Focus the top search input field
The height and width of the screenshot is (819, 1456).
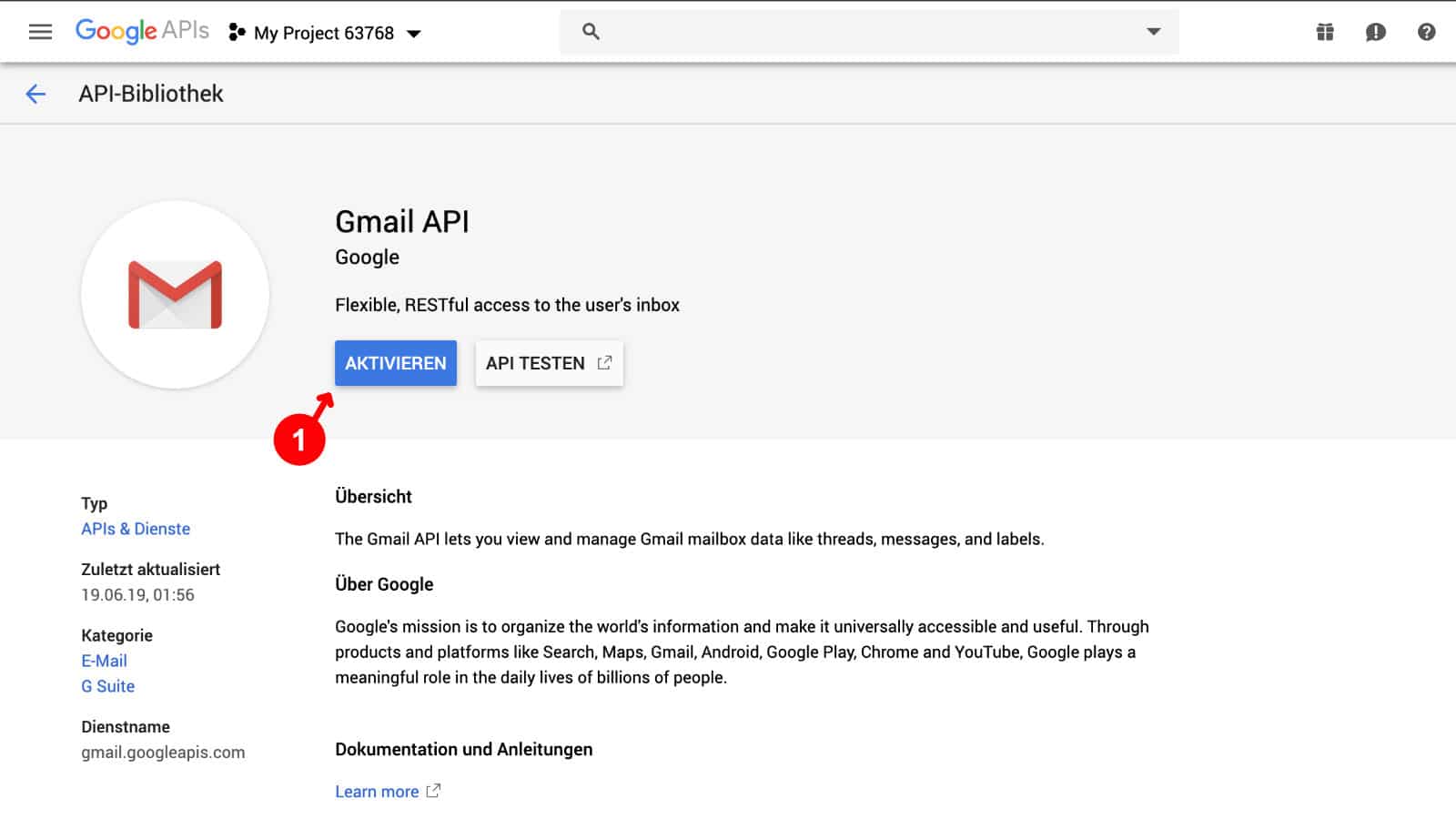coord(869,32)
